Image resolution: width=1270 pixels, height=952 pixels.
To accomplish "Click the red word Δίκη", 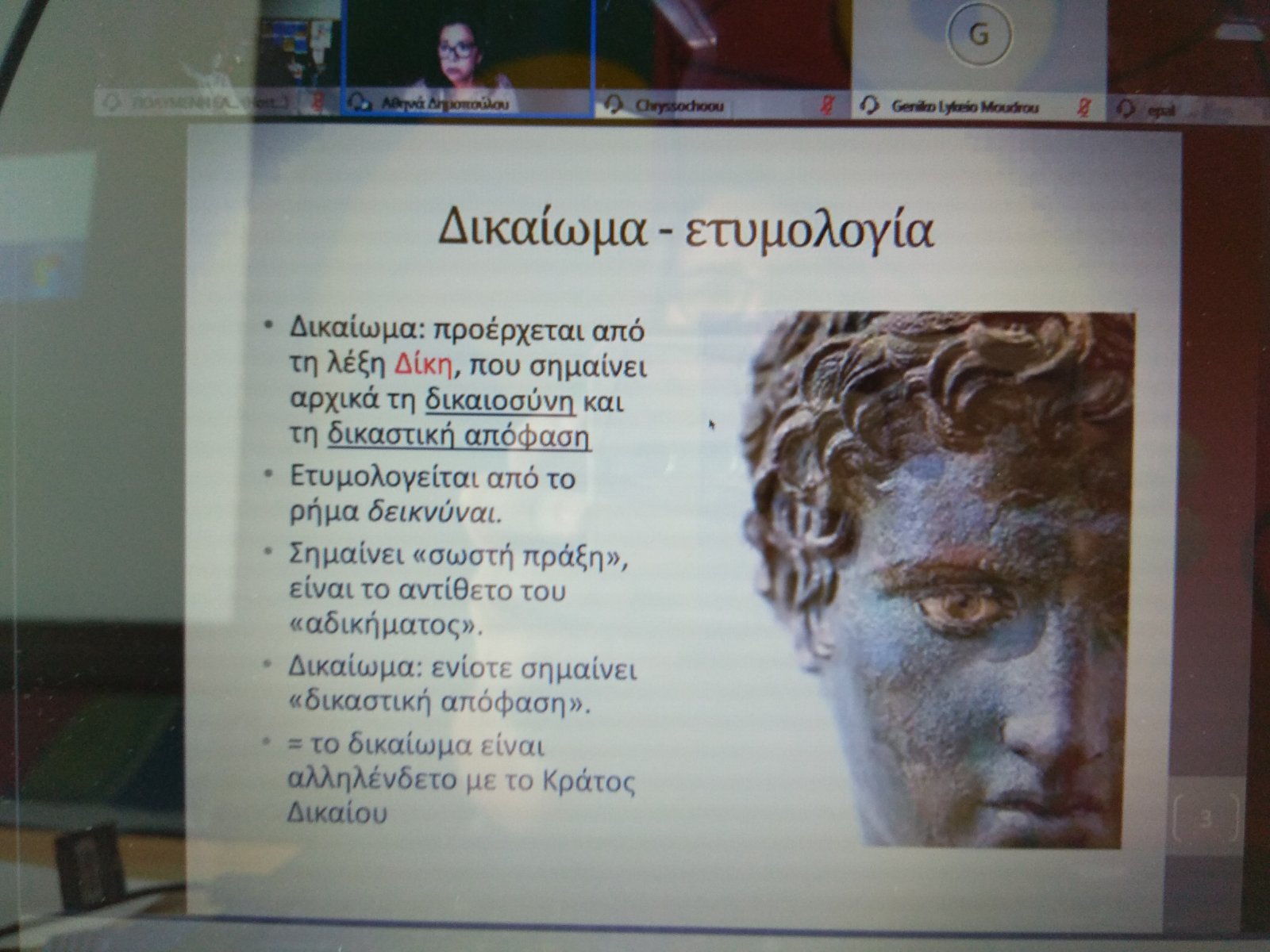I will pyautogui.click(x=423, y=366).
